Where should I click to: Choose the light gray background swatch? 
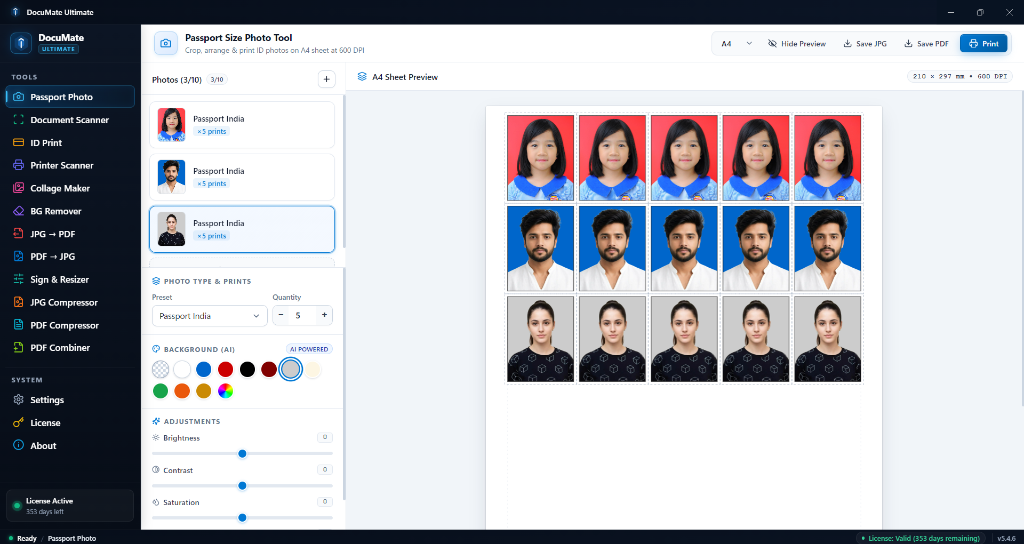[291, 370]
